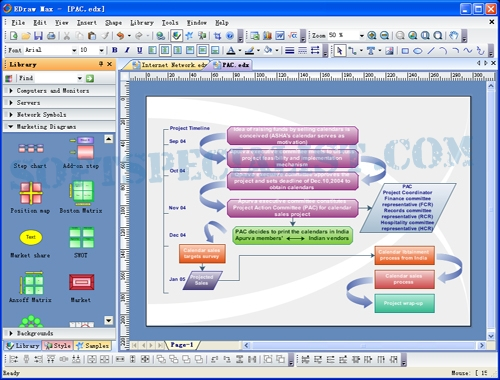Image resolution: width=500 pixels, height=380 pixels.
Task: Toggle Underline text formatting
Action: (140, 50)
